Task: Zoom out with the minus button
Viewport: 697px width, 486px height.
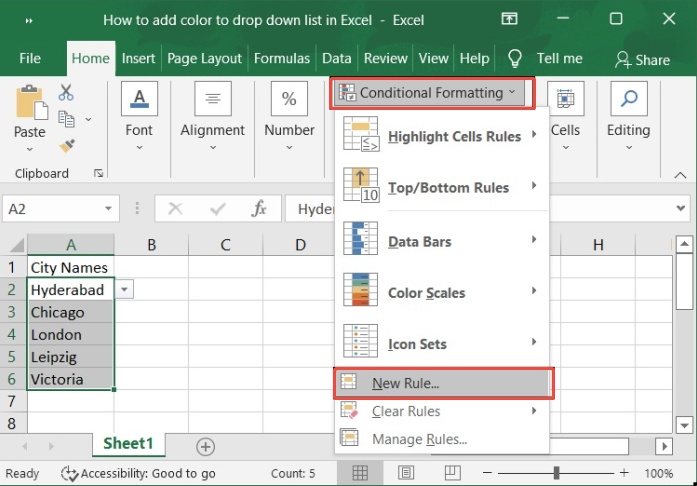Action: click(488, 473)
